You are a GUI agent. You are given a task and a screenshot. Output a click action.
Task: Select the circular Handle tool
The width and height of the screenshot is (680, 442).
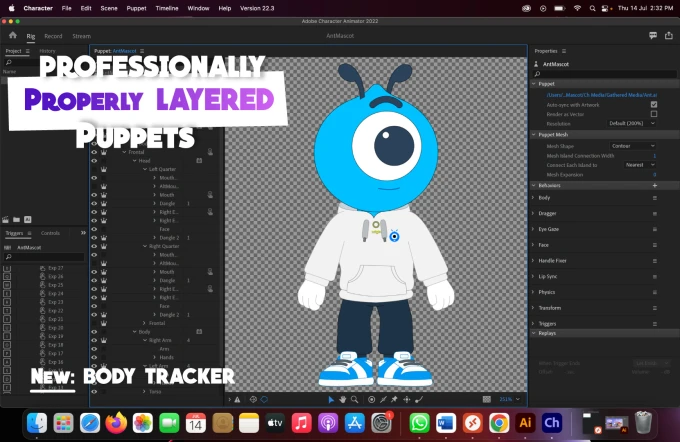pos(372,399)
